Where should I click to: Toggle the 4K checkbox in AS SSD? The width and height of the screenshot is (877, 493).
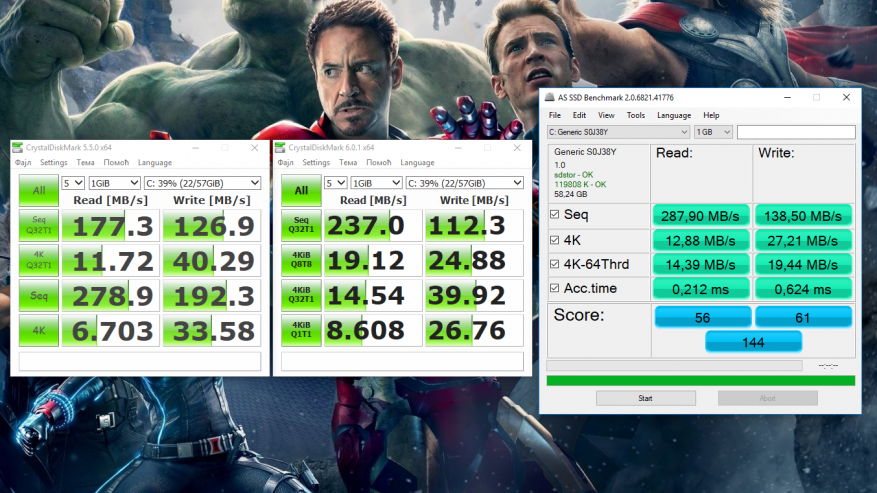pos(554,240)
